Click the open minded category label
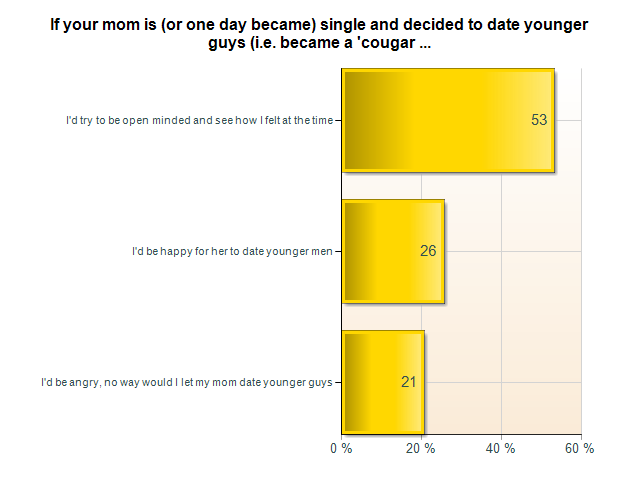Viewport: 640px width, 480px height. tap(200, 120)
